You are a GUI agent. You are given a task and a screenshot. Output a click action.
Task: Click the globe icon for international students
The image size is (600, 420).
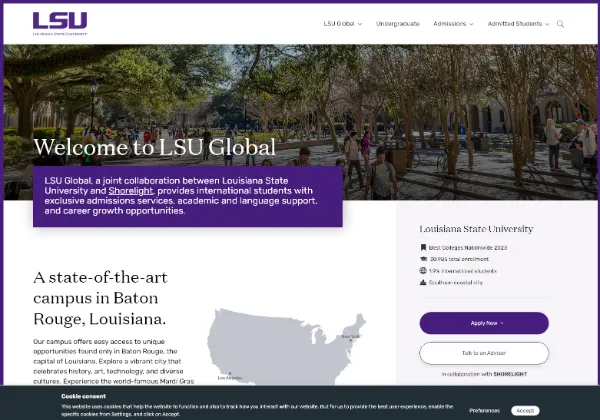pyautogui.click(x=423, y=270)
